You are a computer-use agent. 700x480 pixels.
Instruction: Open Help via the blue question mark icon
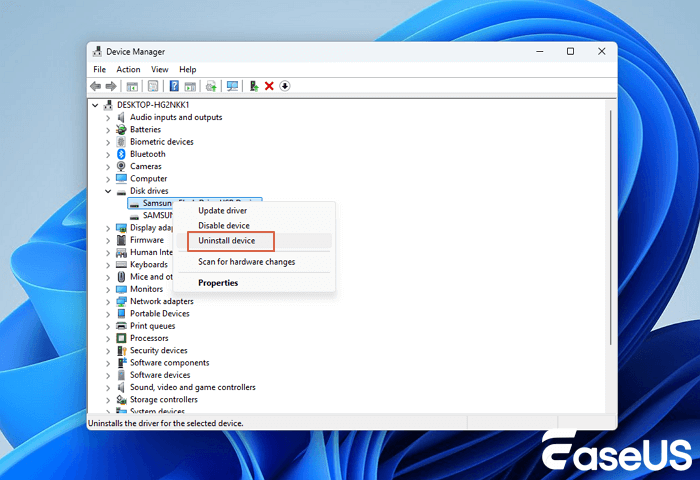coord(174,86)
